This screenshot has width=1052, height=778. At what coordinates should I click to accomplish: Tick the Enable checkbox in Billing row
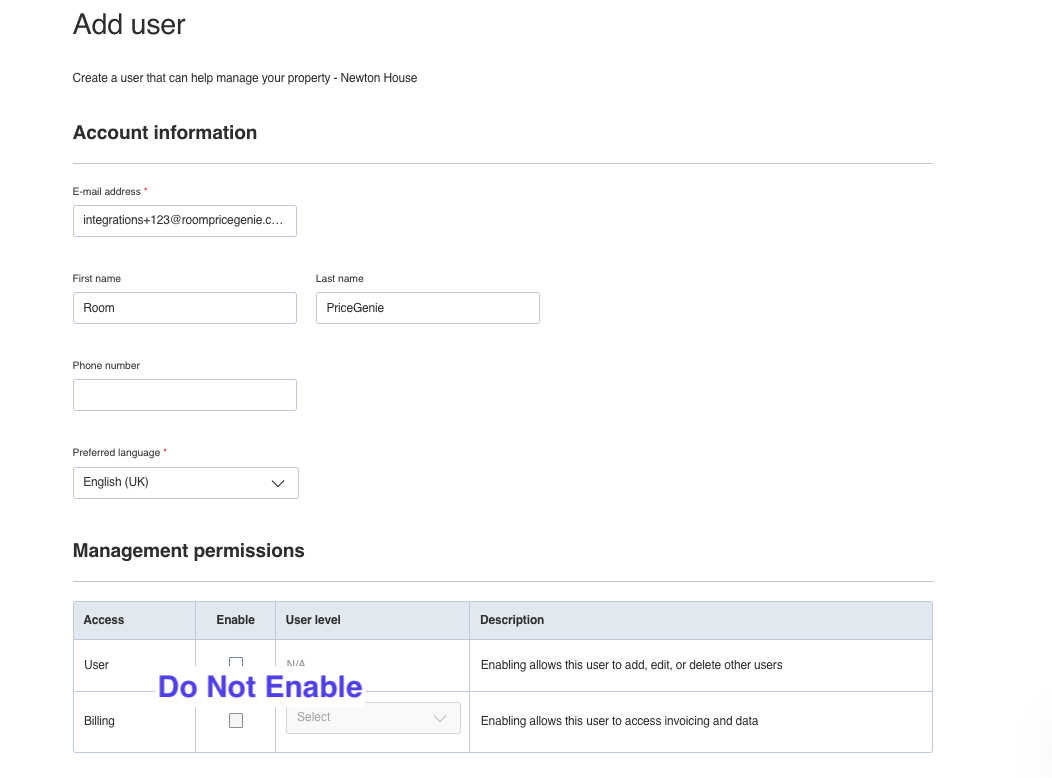[236, 720]
